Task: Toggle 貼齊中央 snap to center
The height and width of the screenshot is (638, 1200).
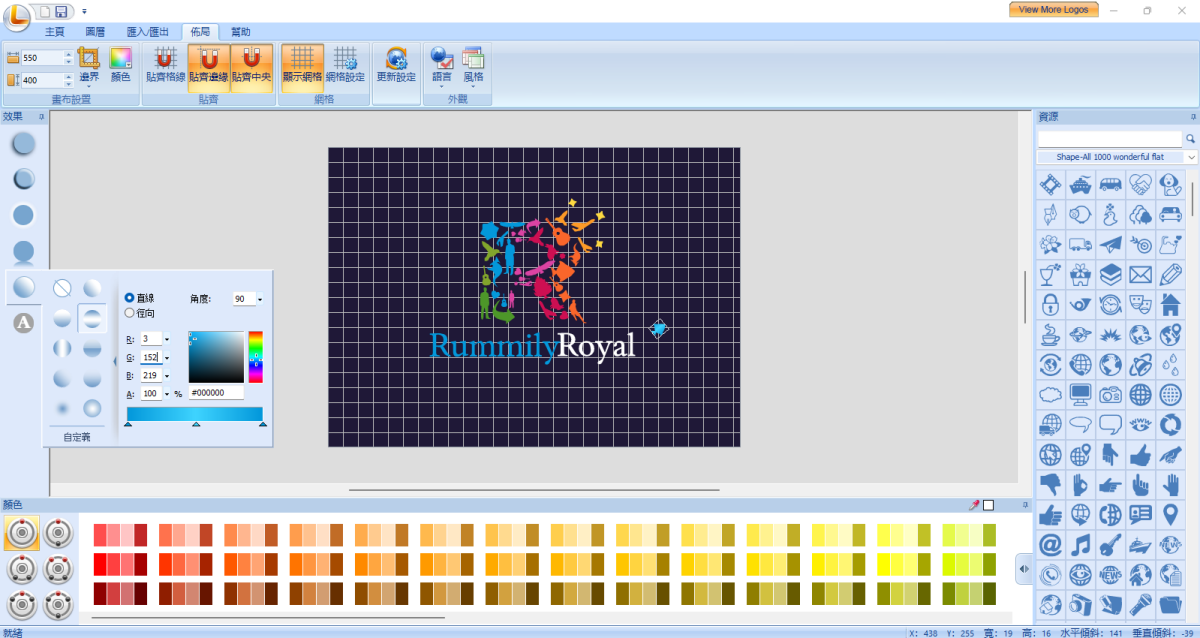Action: (x=252, y=65)
